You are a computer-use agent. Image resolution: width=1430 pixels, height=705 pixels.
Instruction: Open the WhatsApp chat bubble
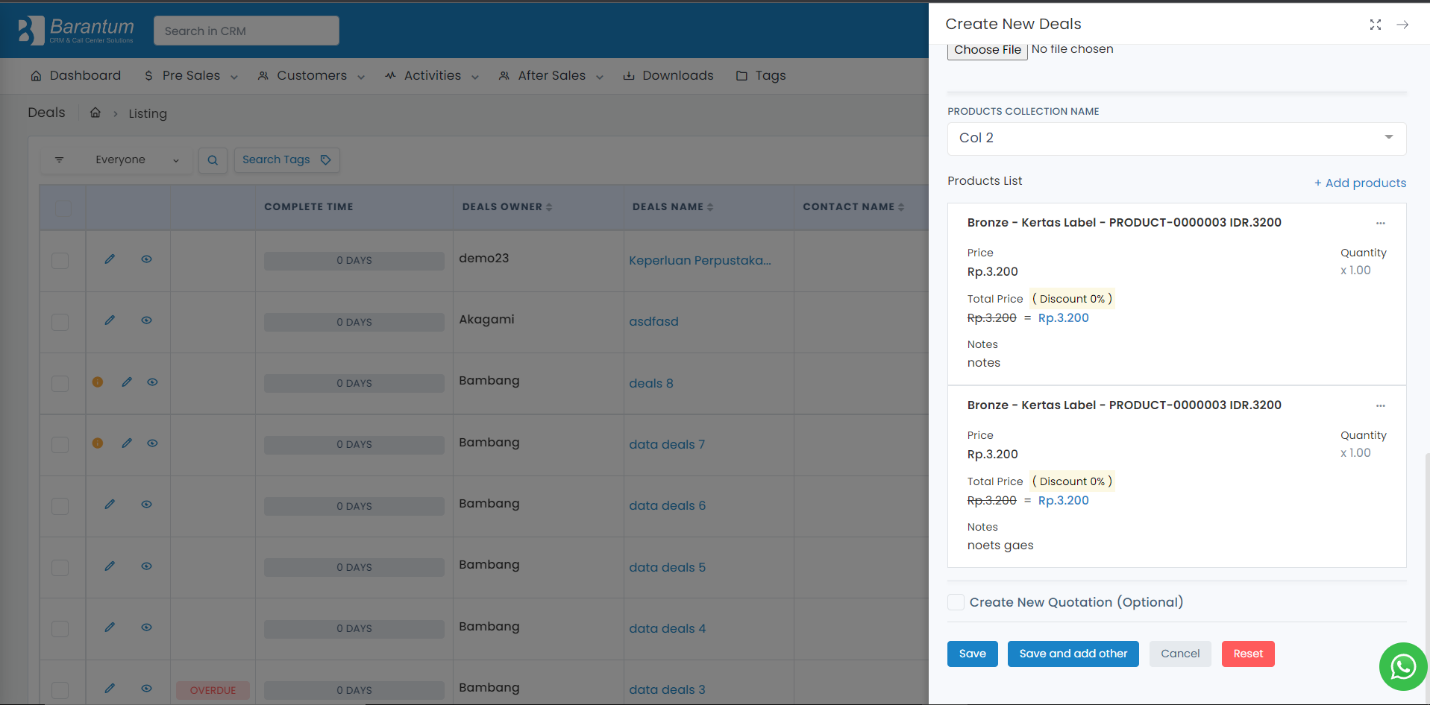click(1403, 666)
